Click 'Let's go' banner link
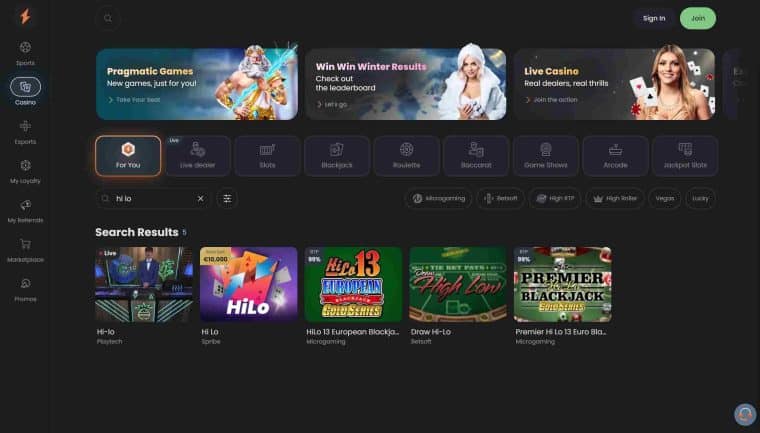This screenshot has width=760, height=433. (x=332, y=104)
